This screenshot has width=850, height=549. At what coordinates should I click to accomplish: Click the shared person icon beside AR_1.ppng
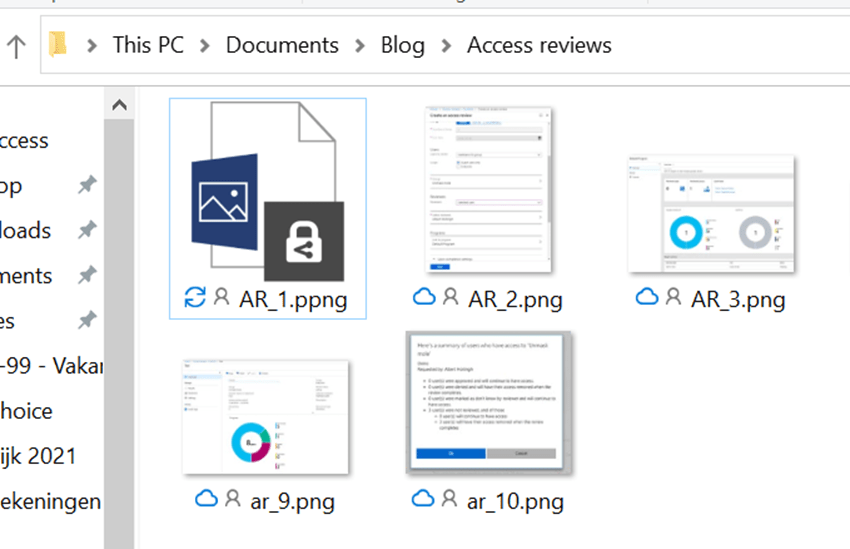coord(221,297)
